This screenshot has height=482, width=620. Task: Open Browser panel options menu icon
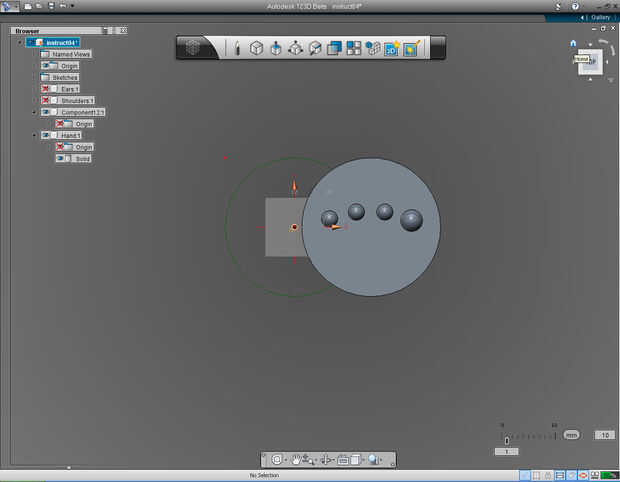tap(107, 30)
